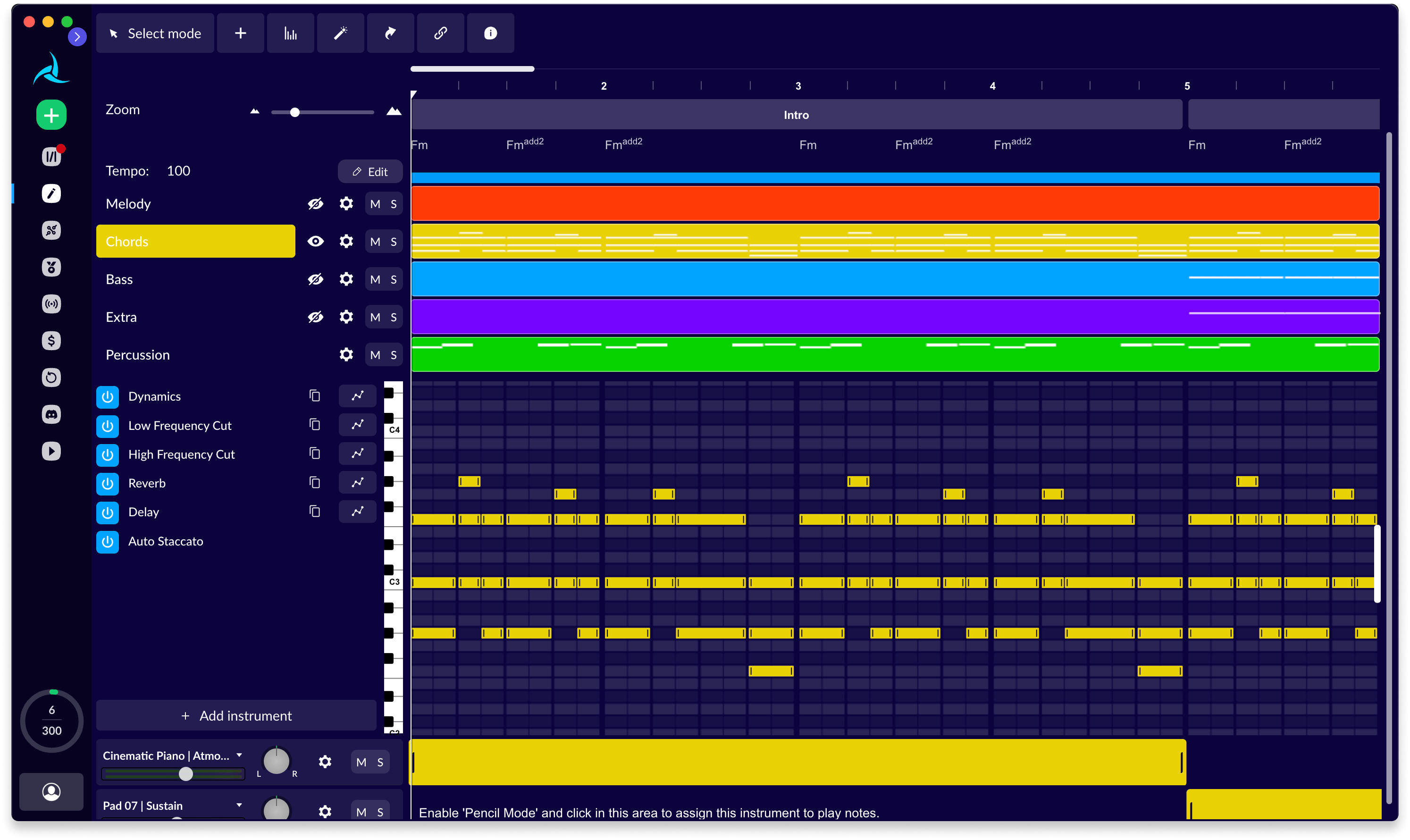1410x840 pixels.
Task: Open Delay automation curve editor
Action: click(357, 511)
